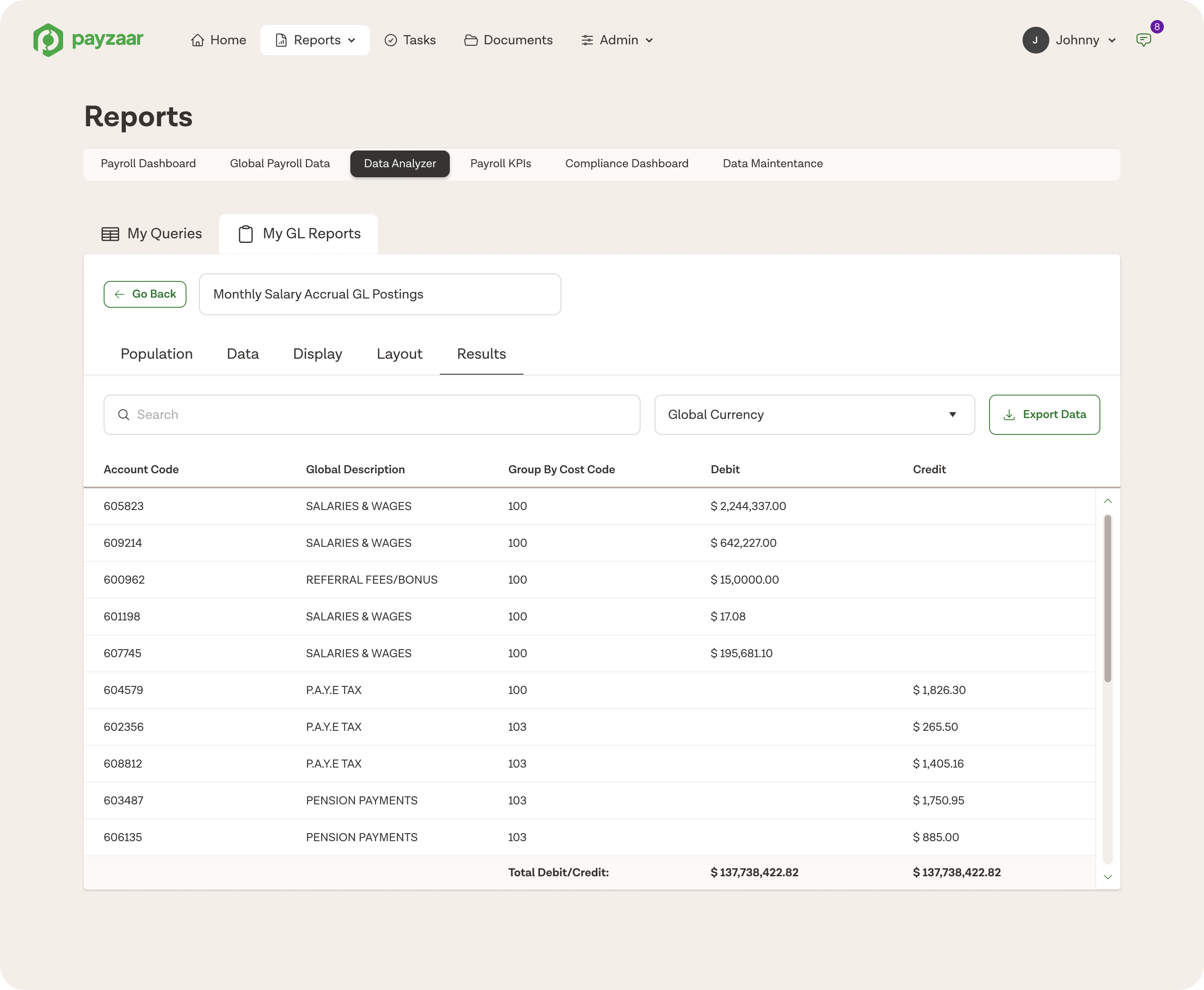Viewport: 1204px width, 990px height.
Task: Open Documents in top navigation
Action: click(508, 40)
